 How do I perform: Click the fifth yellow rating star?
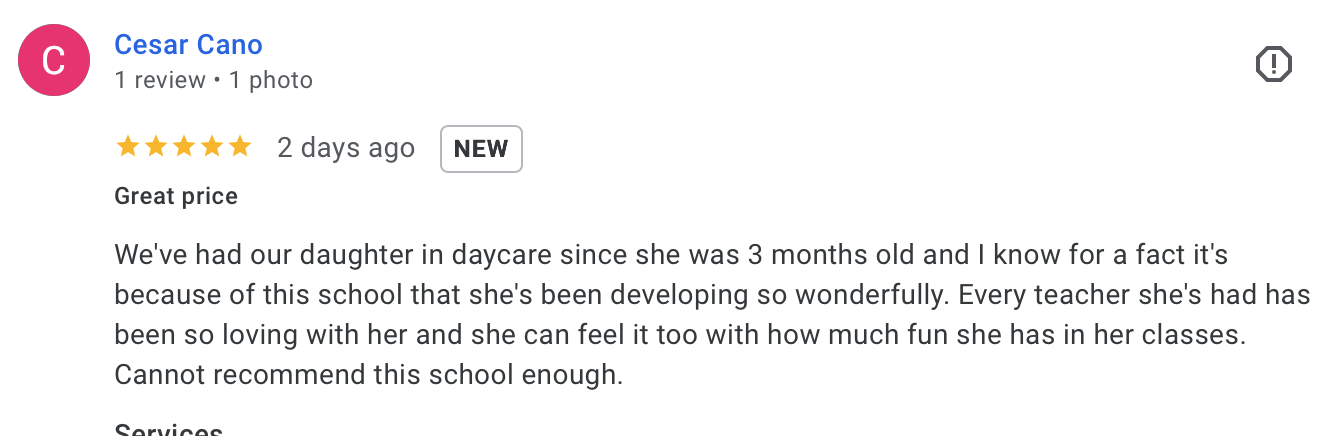pyautogui.click(x=239, y=148)
